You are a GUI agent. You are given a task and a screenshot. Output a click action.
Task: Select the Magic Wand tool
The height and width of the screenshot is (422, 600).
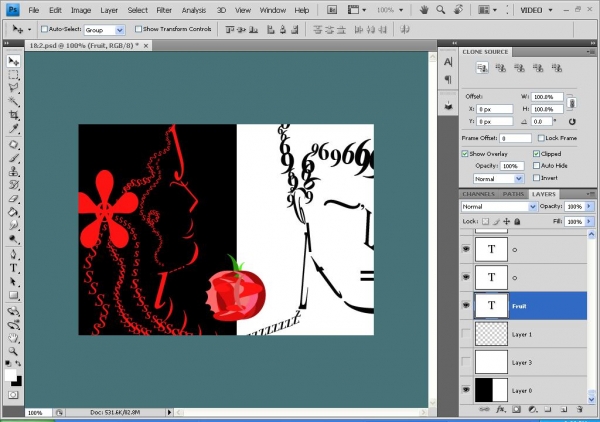13,101
